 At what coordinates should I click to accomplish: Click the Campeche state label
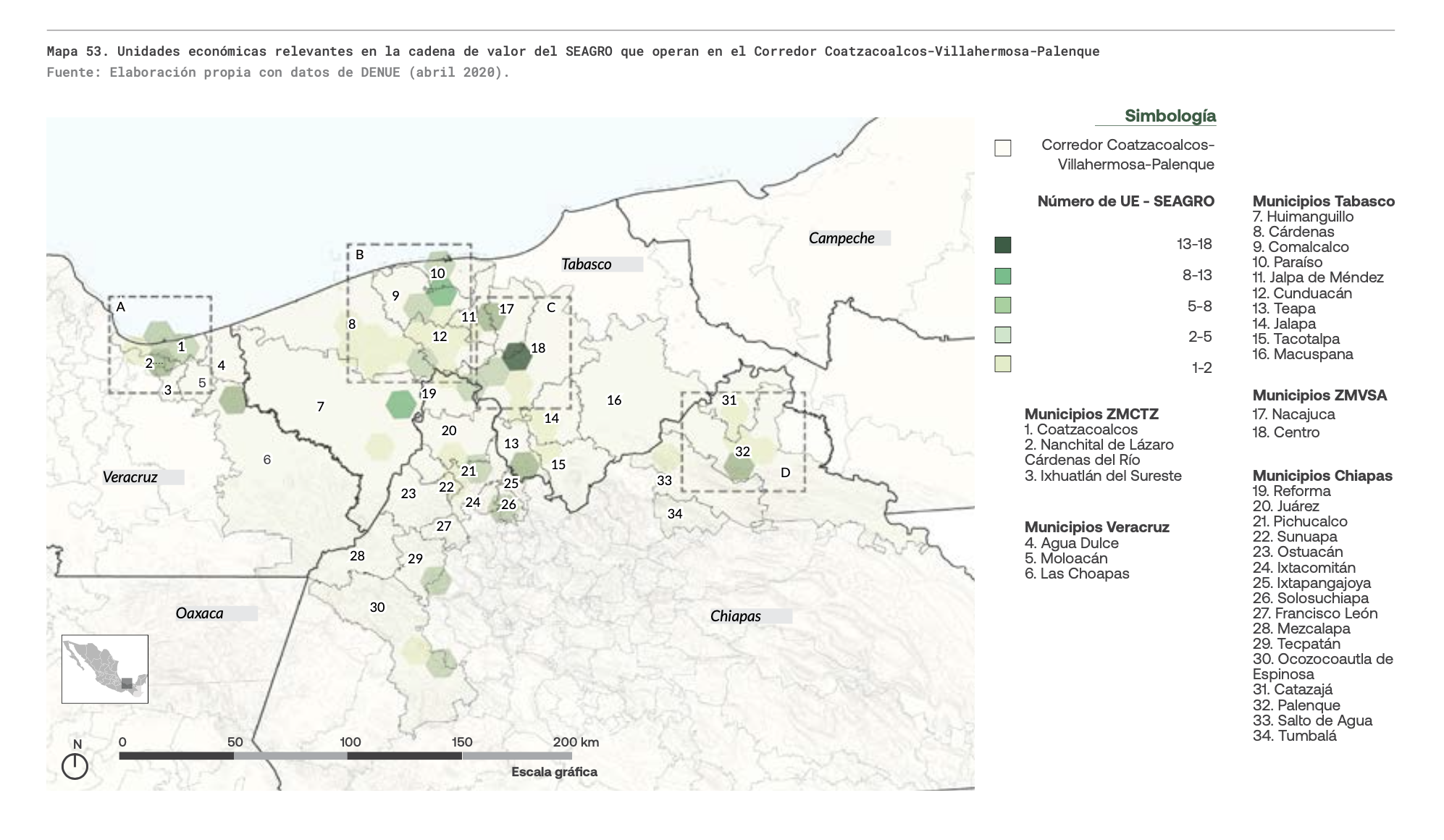(x=841, y=238)
